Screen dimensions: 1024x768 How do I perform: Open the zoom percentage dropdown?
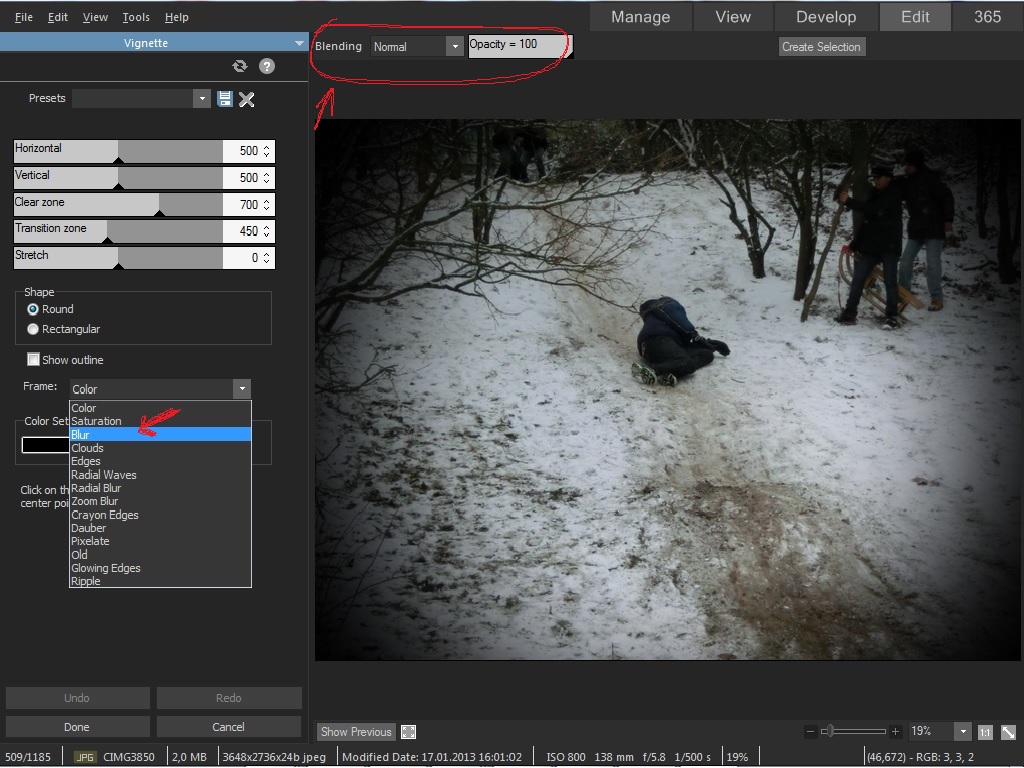[x=961, y=731]
